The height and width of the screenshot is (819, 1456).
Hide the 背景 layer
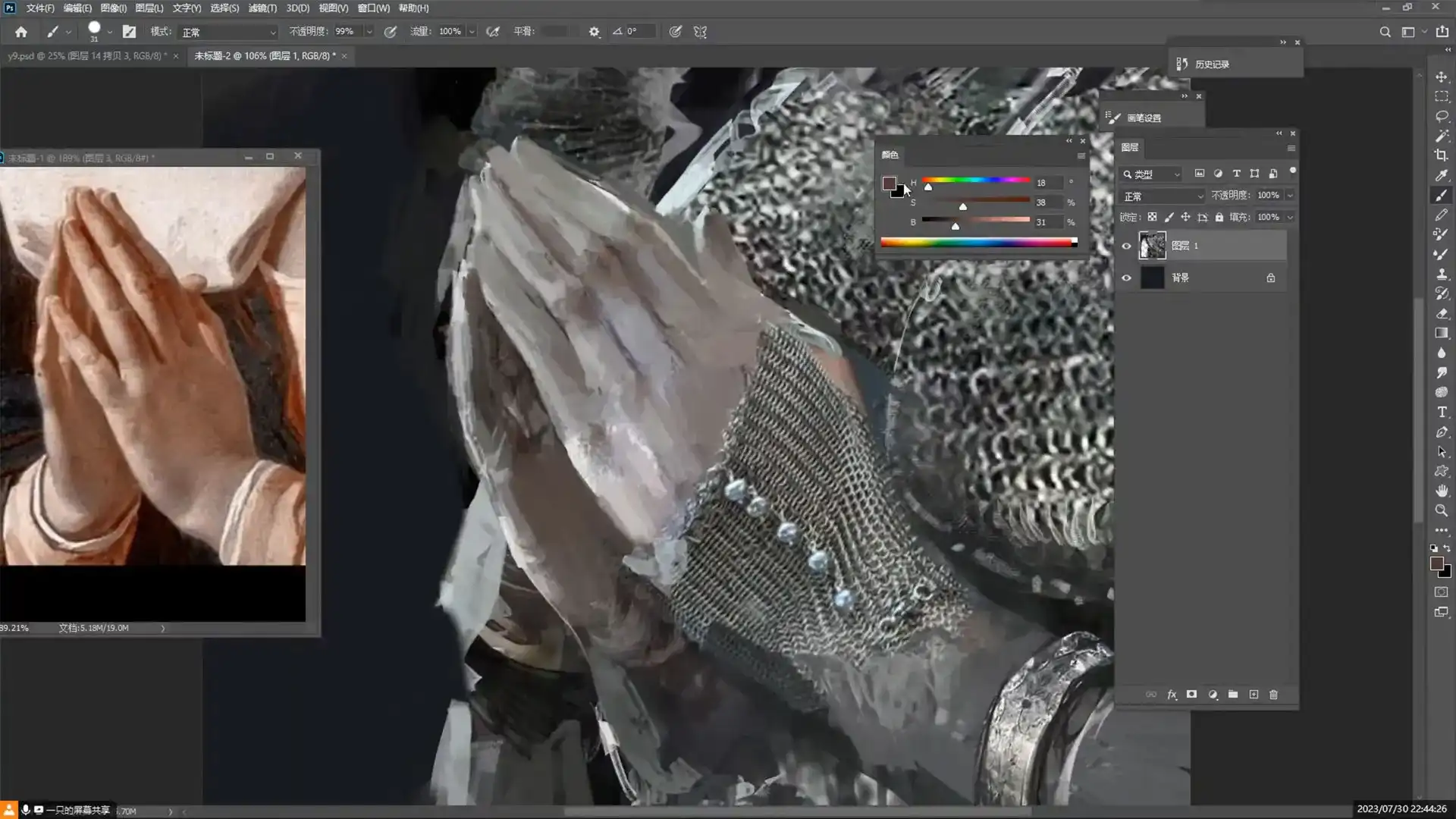1126,278
